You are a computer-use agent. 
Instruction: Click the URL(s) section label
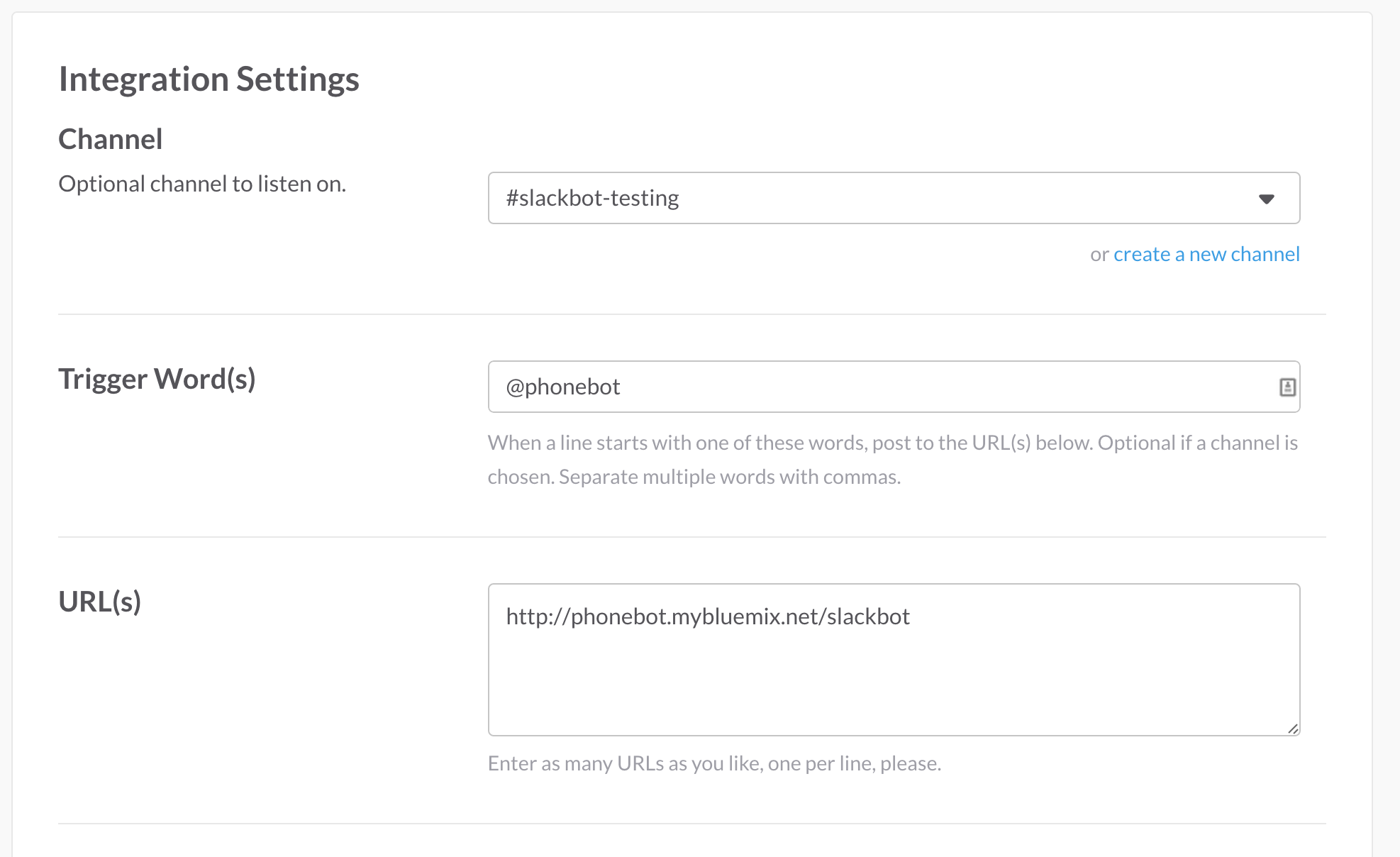100,602
